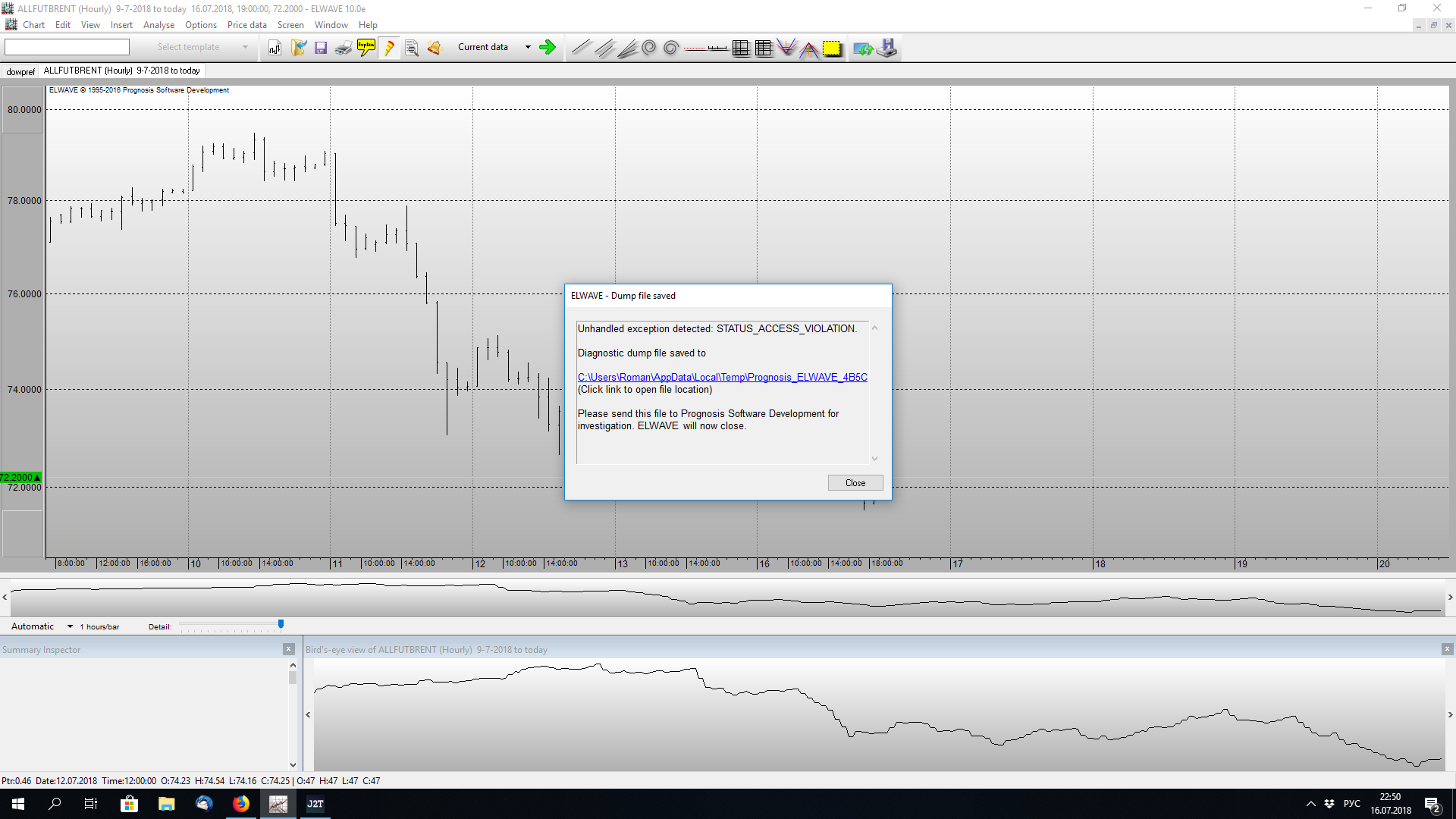The width and height of the screenshot is (1456, 819).
Task: Switch to the dowpref tab
Action: point(20,71)
